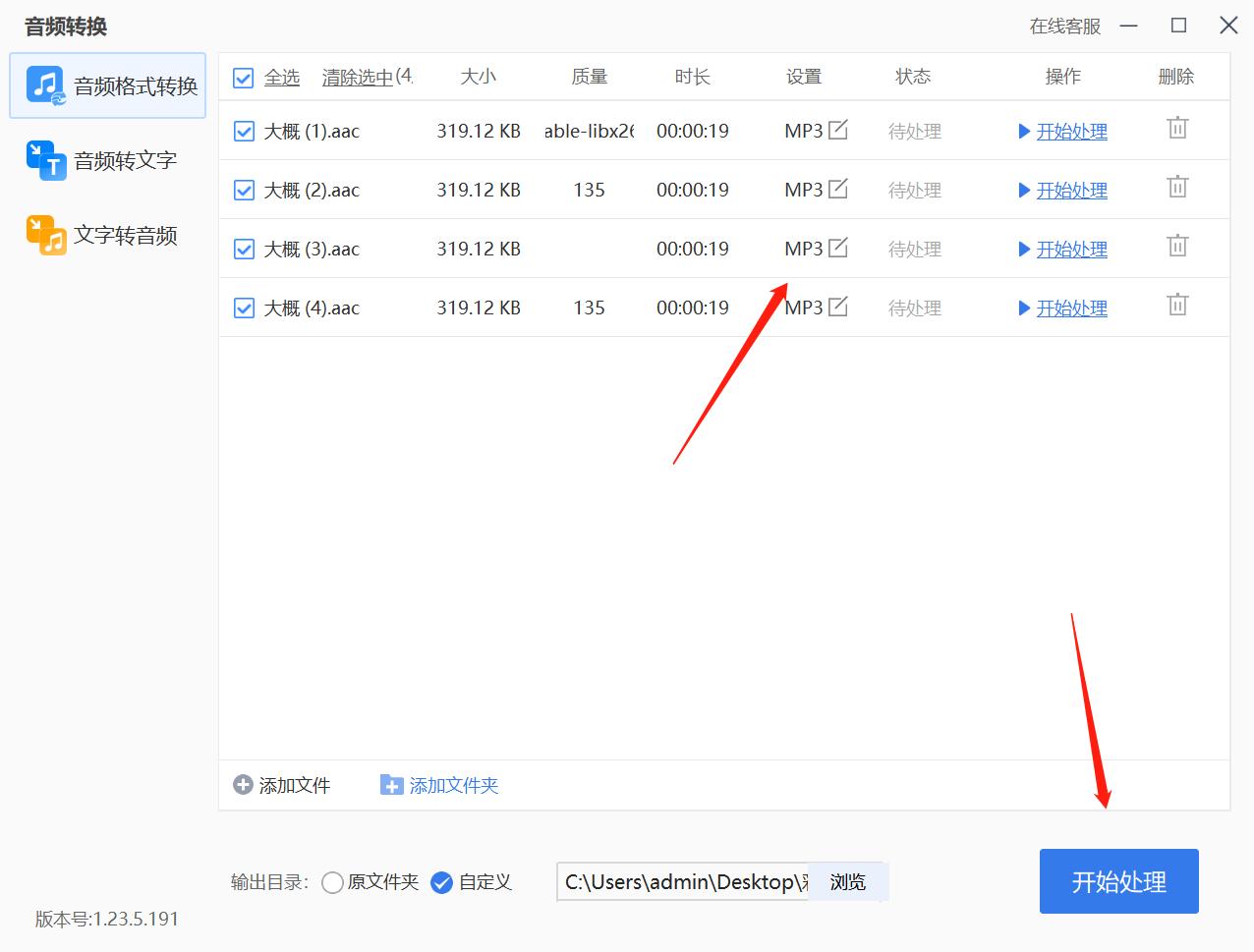Select 原文件夹 output directory option
This screenshot has height=952, width=1254.
click(333, 882)
